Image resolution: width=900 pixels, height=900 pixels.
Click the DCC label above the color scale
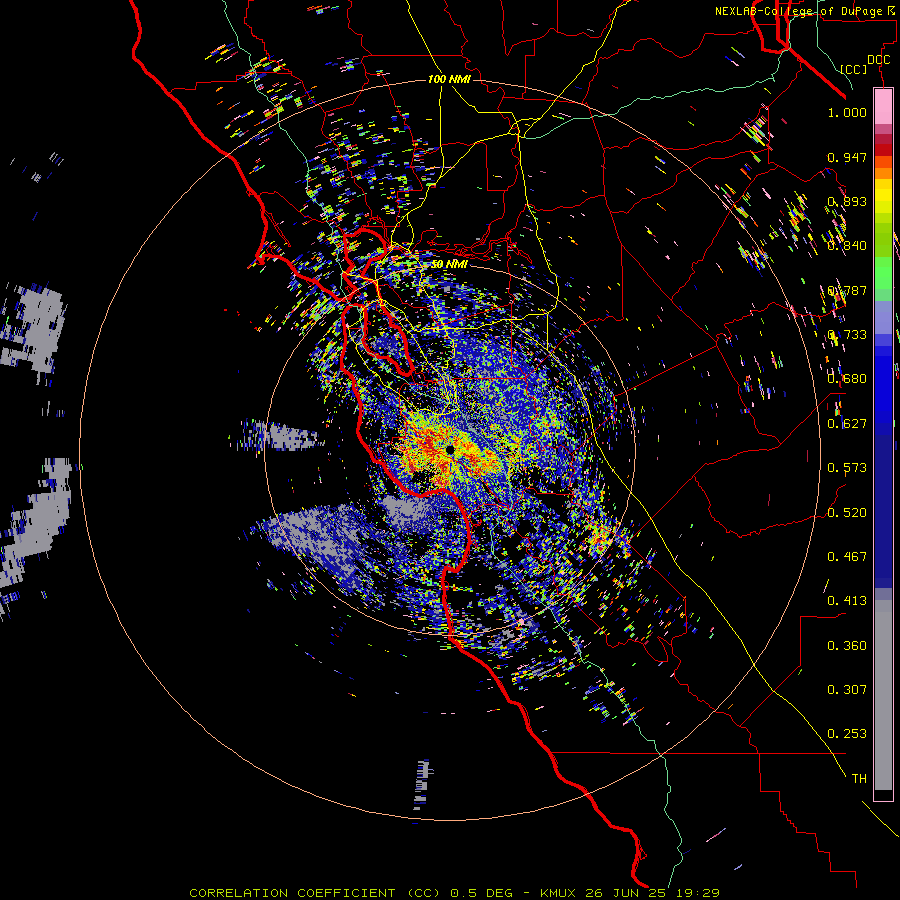pos(878,60)
